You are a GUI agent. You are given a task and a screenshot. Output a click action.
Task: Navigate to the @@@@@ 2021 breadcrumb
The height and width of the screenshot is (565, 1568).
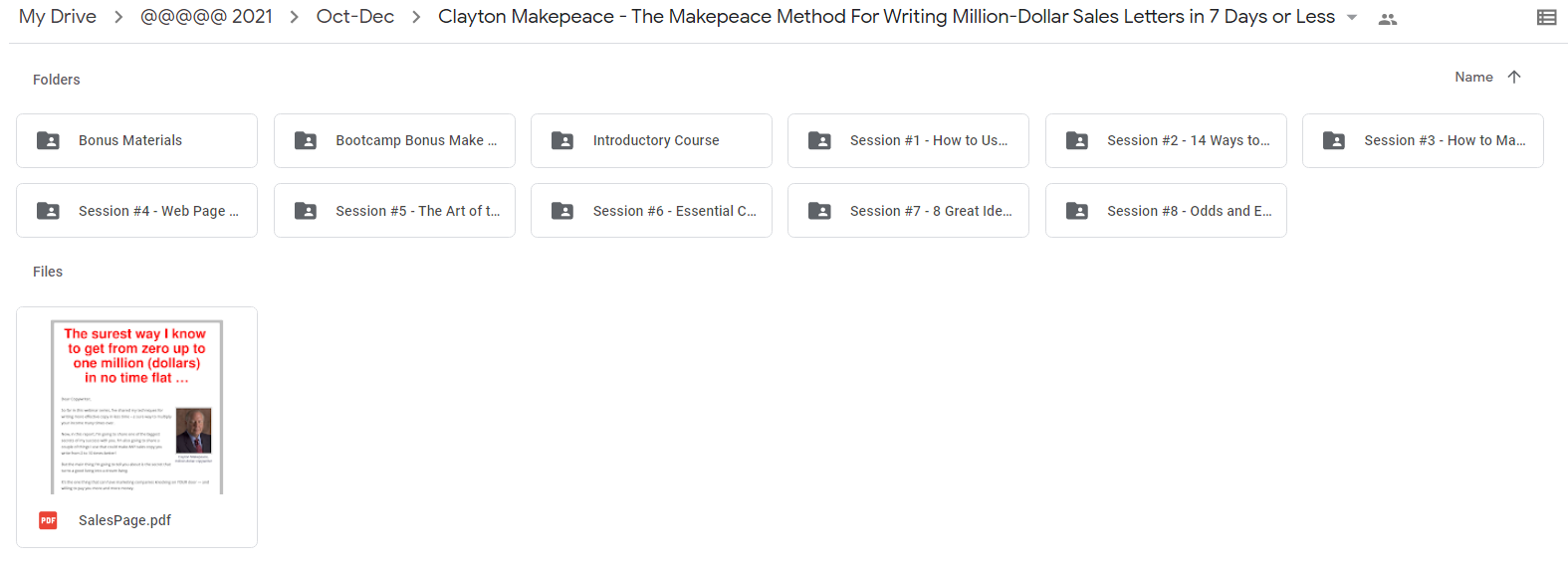pyautogui.click(x=206, y=17)
